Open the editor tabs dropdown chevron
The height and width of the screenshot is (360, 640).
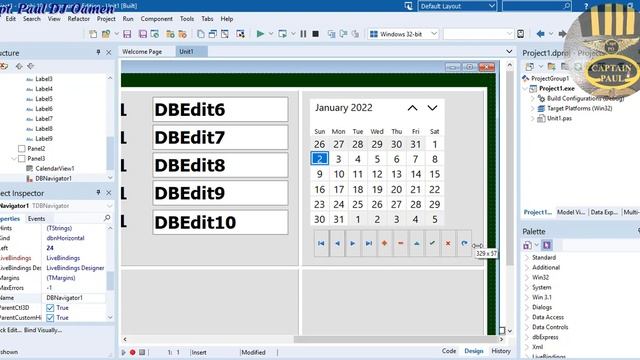click(509, 51)
